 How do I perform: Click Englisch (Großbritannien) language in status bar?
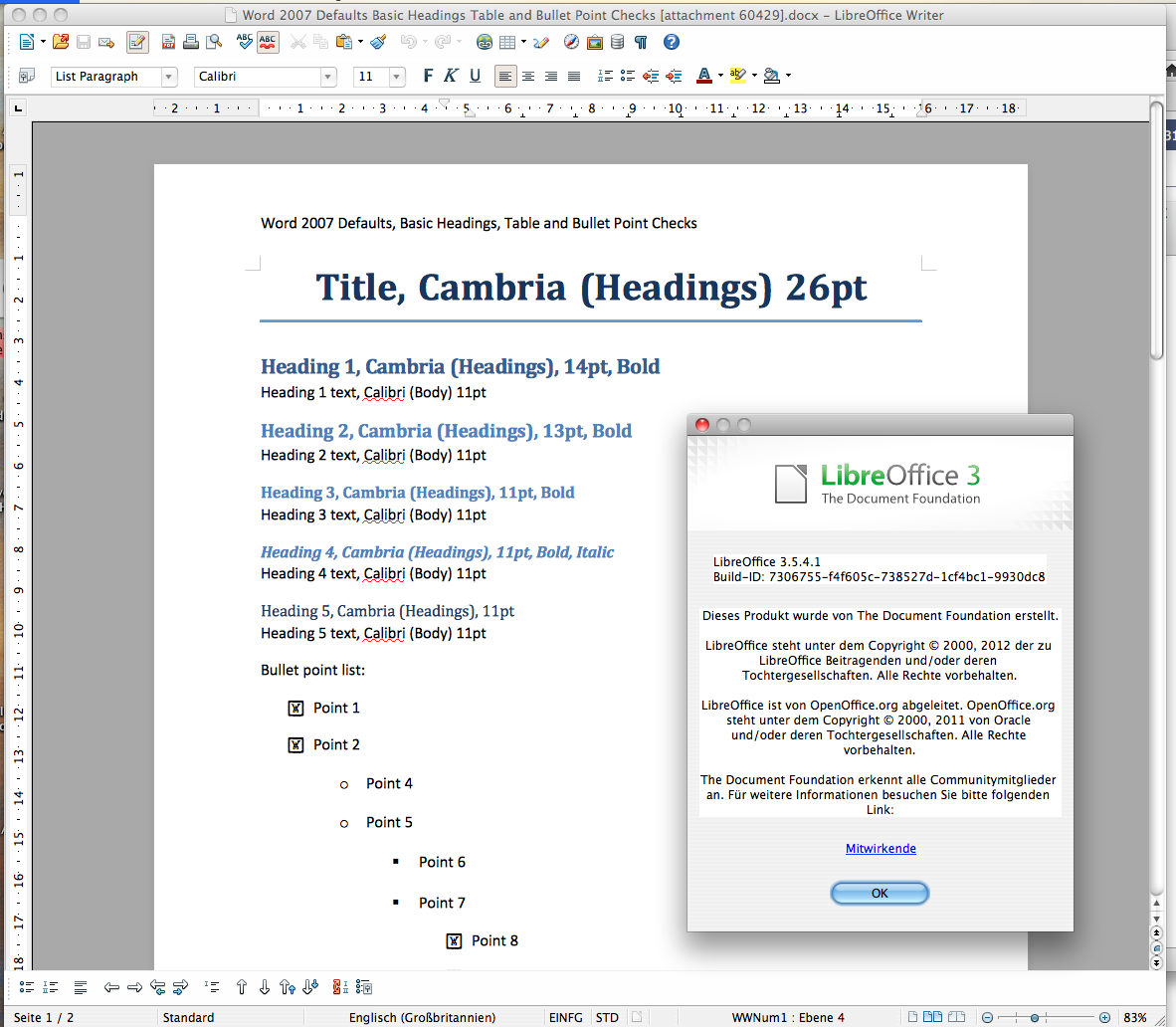[422, 1017]
